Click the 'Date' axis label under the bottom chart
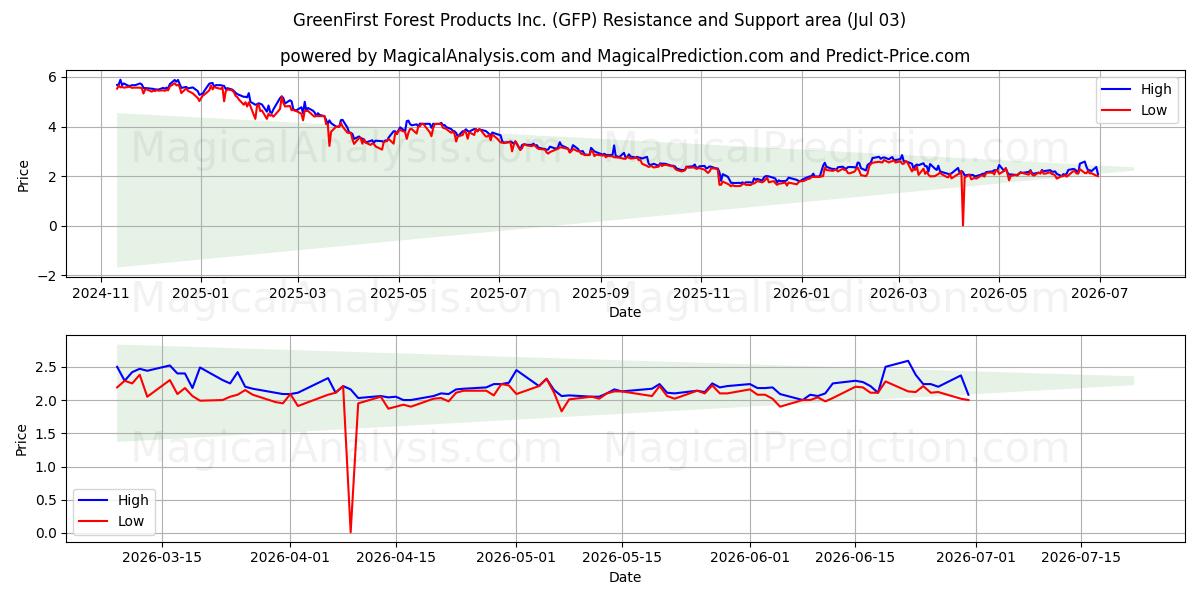1200x600 pixels. (x=625, y=577)
